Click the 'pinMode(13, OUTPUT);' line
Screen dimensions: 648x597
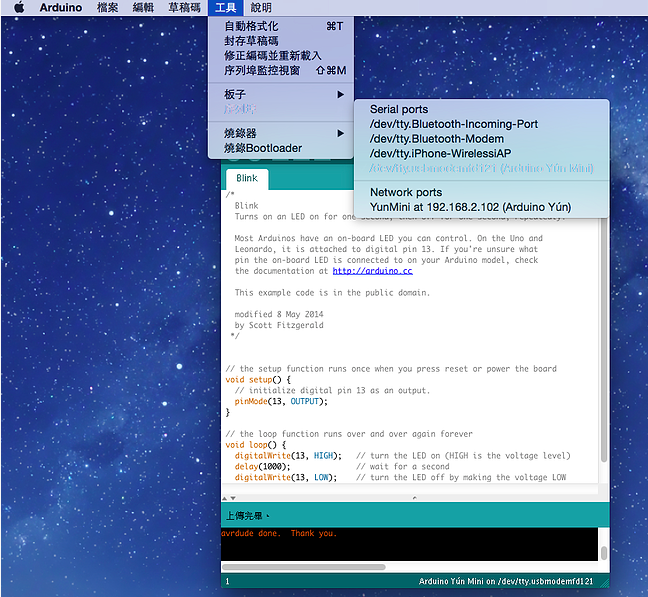[x=281, y=402]
